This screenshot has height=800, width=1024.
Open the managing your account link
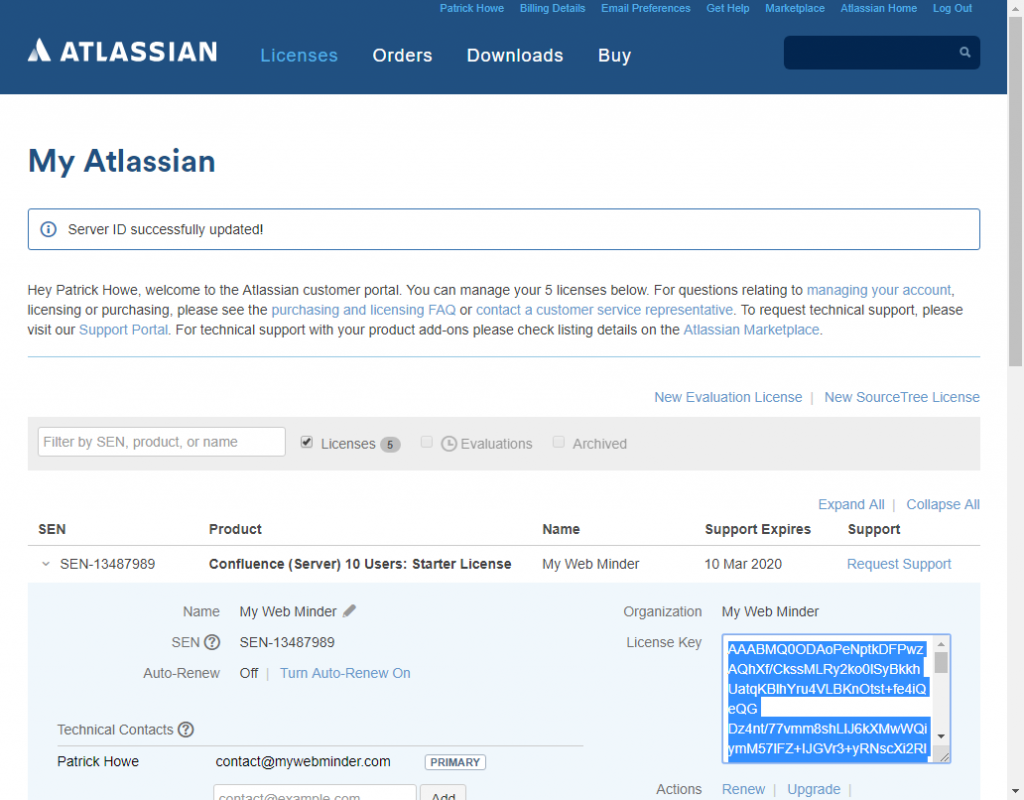tap(879, 290)
